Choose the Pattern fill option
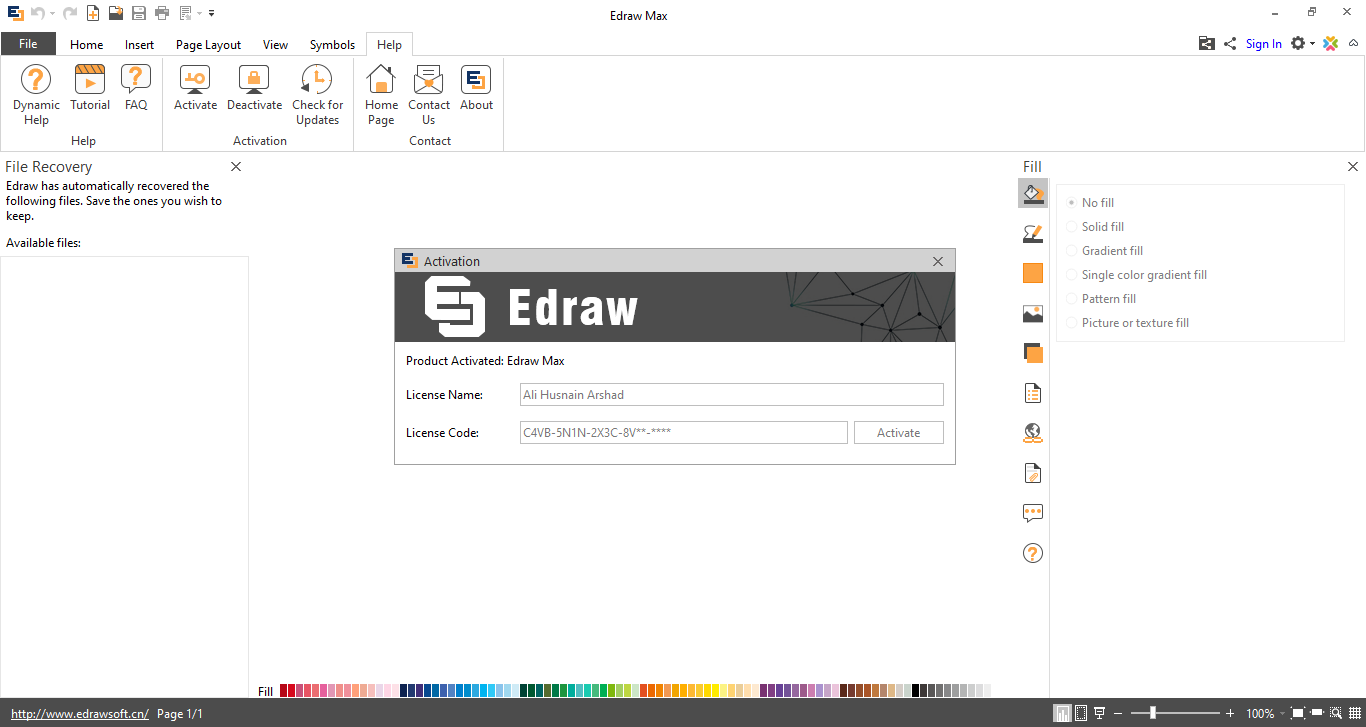The height and width of the screenshot is (727, 1366). (1101, 299)
